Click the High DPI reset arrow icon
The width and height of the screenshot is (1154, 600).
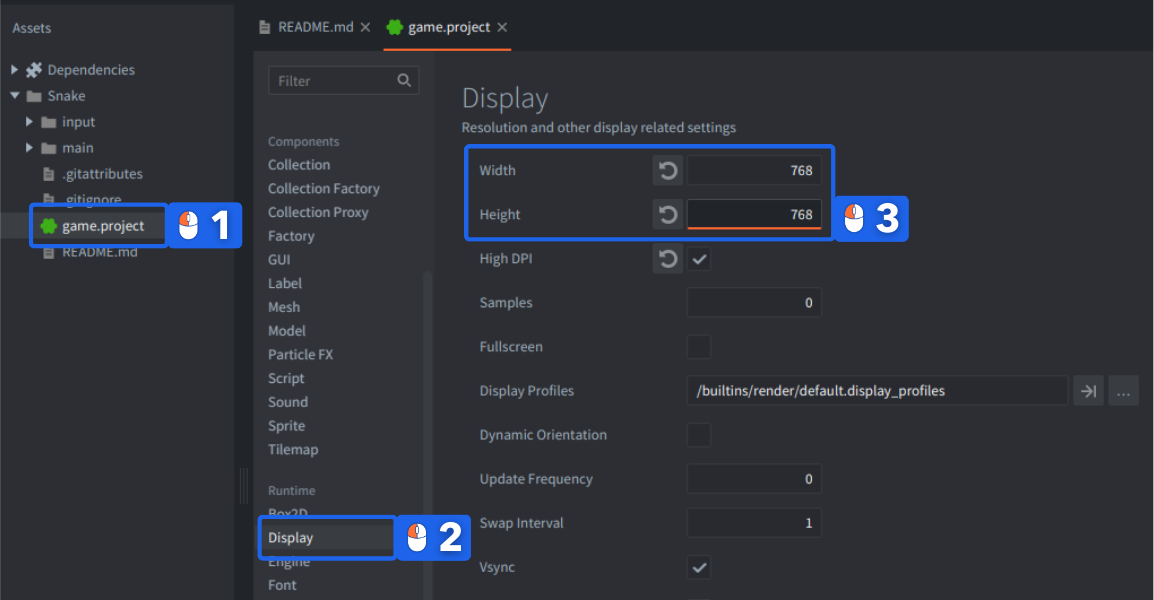668,259
